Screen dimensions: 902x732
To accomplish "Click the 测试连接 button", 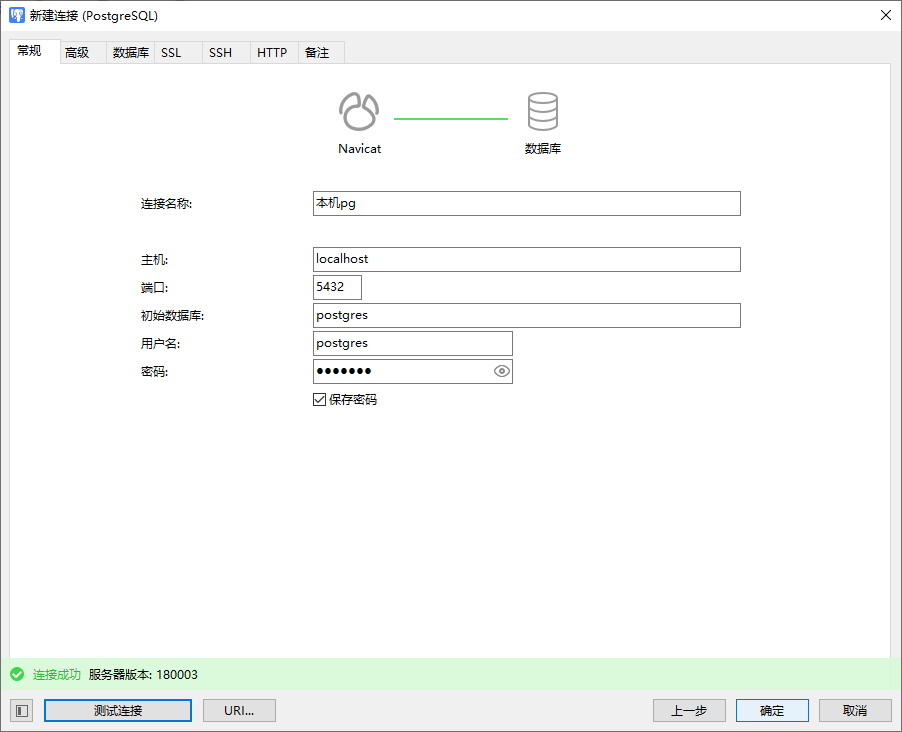I will (x=118, y=711).
